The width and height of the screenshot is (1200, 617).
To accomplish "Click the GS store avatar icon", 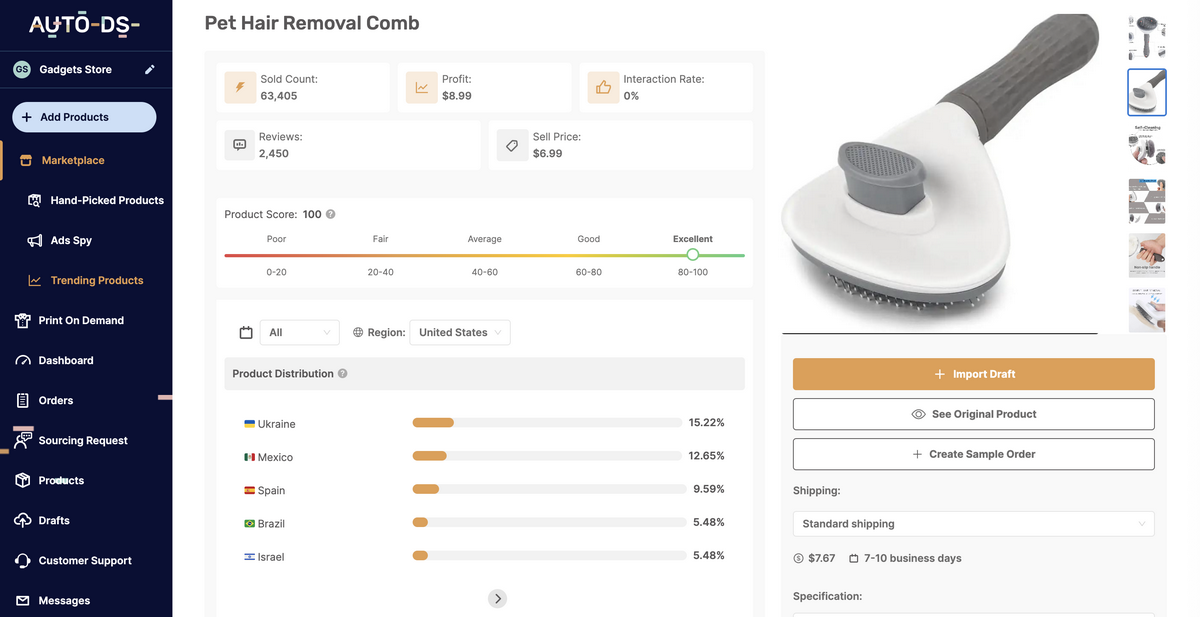I will (22, 69).
